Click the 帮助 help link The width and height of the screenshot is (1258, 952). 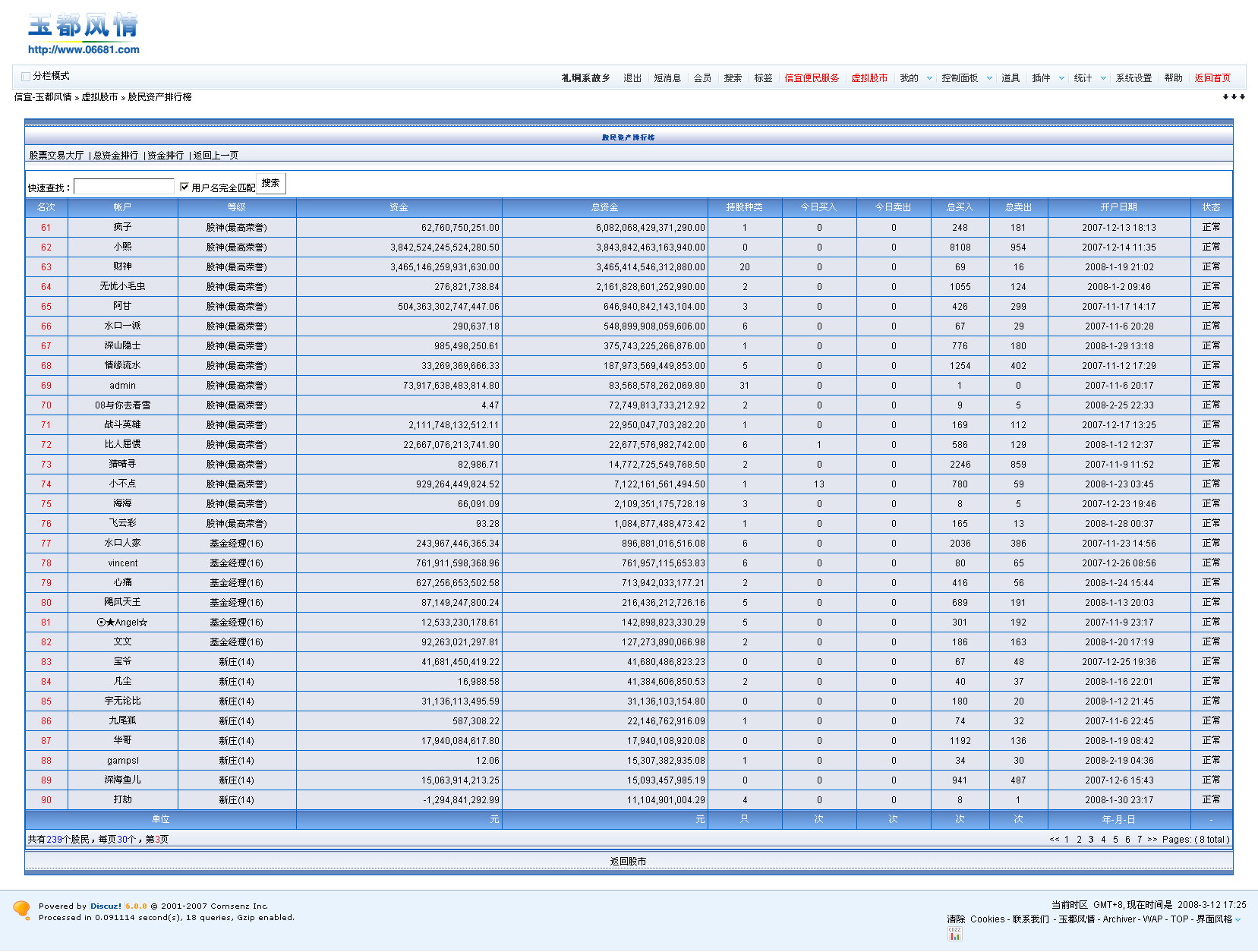(x=1173, y=78)
